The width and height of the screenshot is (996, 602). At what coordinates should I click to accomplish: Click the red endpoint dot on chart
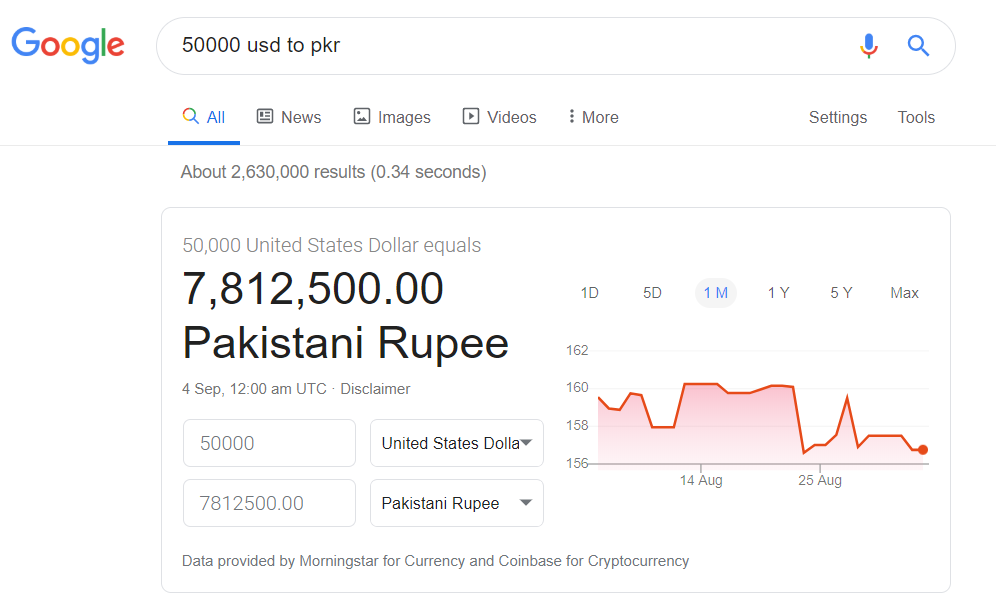(922, 450)
